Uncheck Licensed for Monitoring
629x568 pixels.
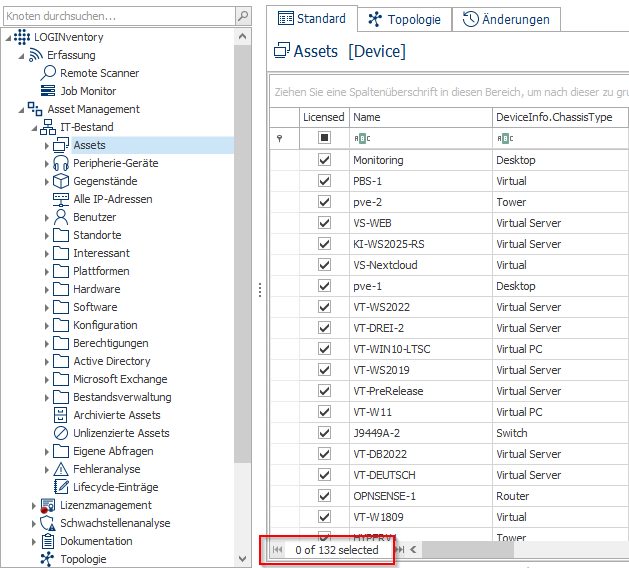[x=324, y=160]
